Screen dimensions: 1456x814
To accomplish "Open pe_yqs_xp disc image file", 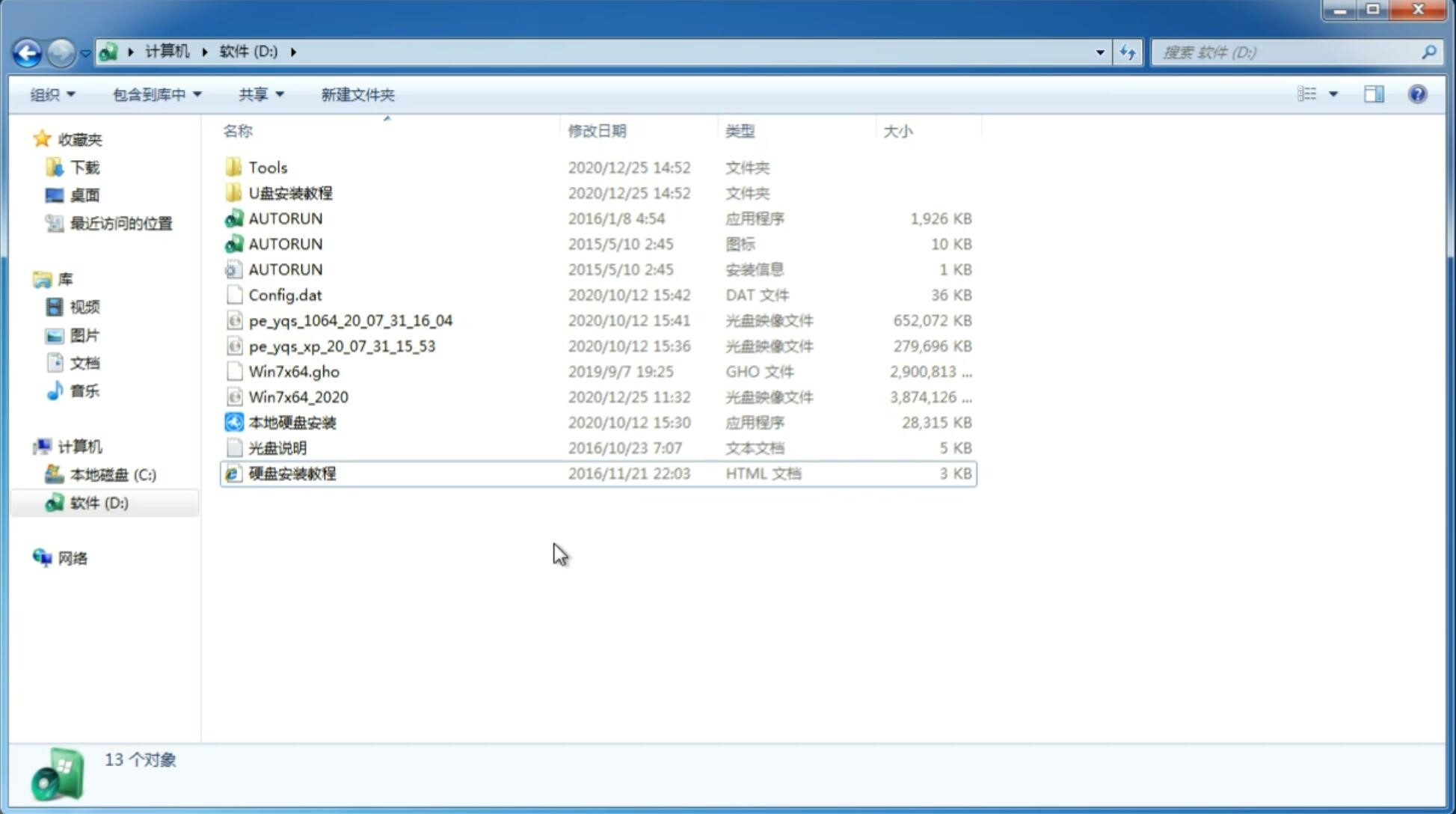I will pos(342,346).
